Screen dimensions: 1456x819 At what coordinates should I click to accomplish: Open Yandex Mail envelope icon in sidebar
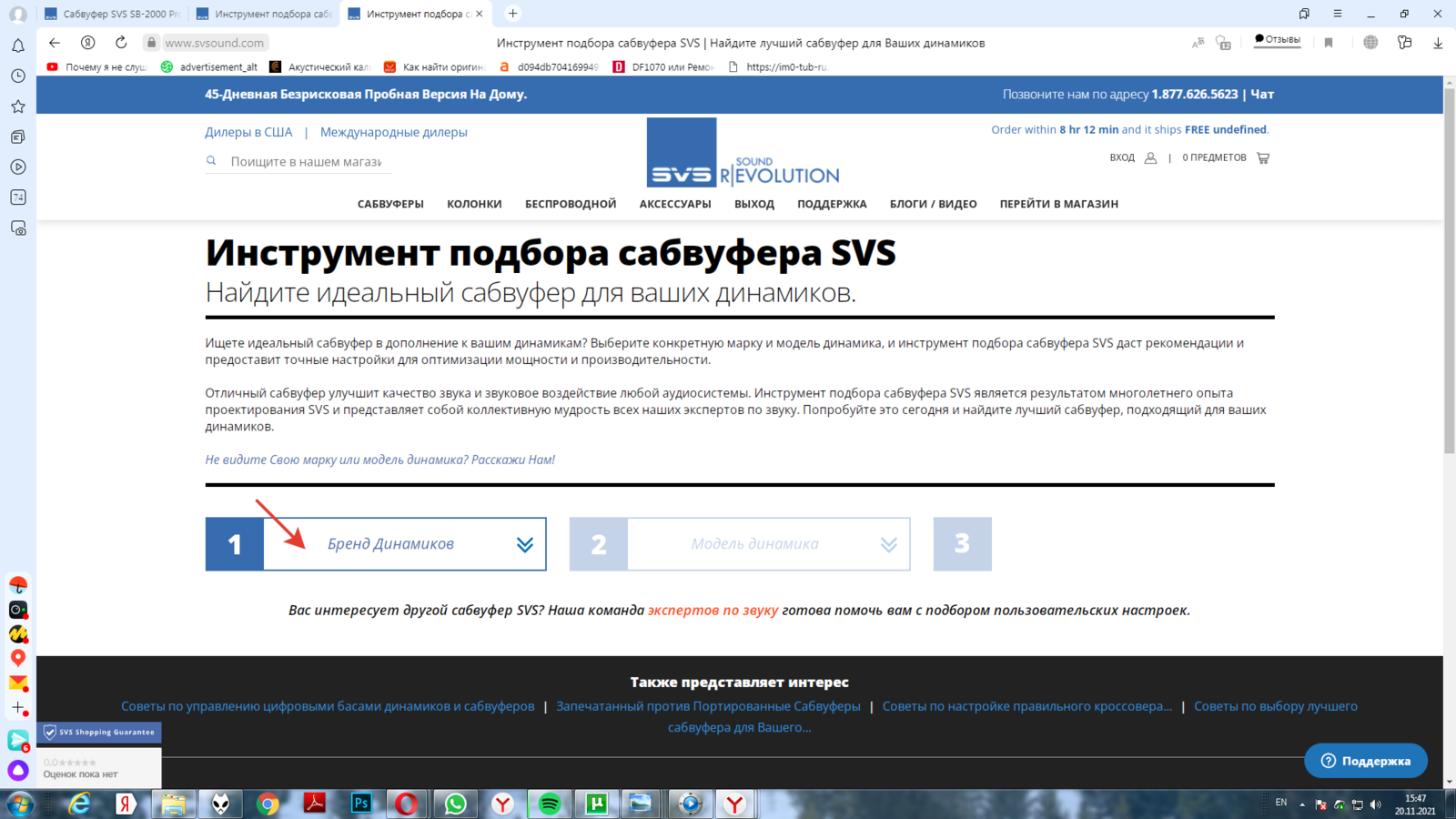[18, 682]
